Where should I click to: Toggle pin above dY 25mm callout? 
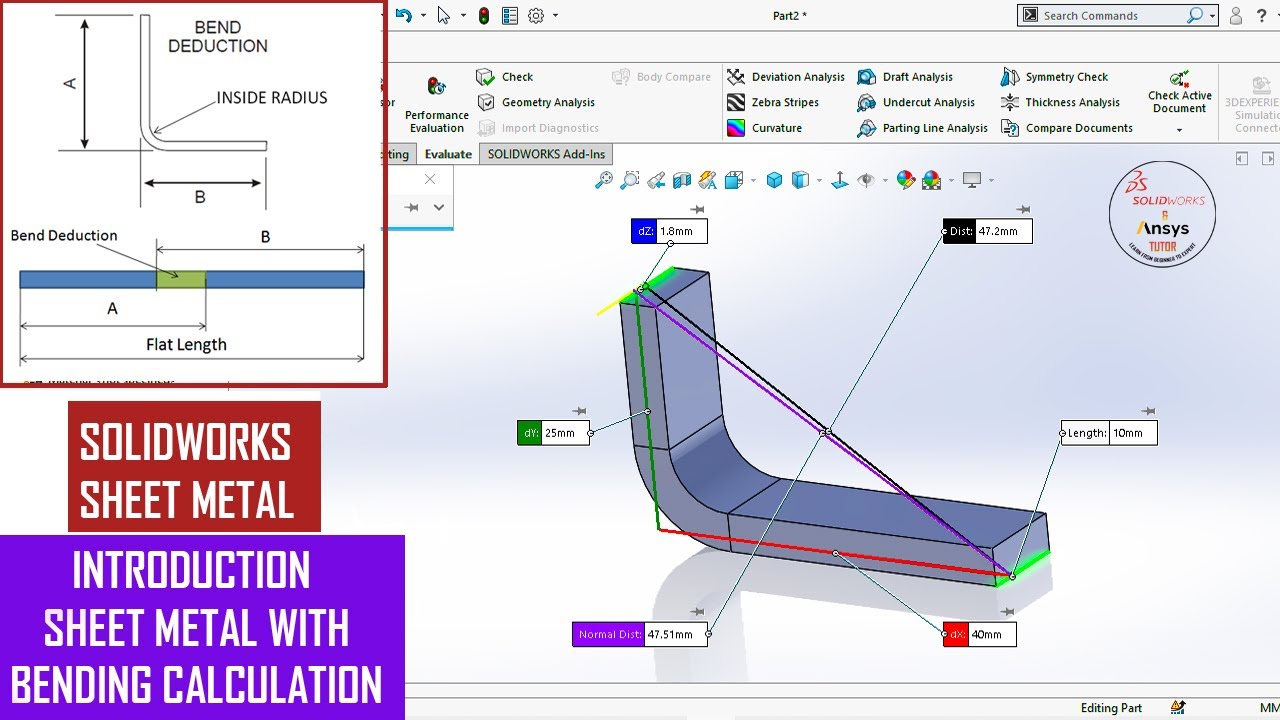579,411
